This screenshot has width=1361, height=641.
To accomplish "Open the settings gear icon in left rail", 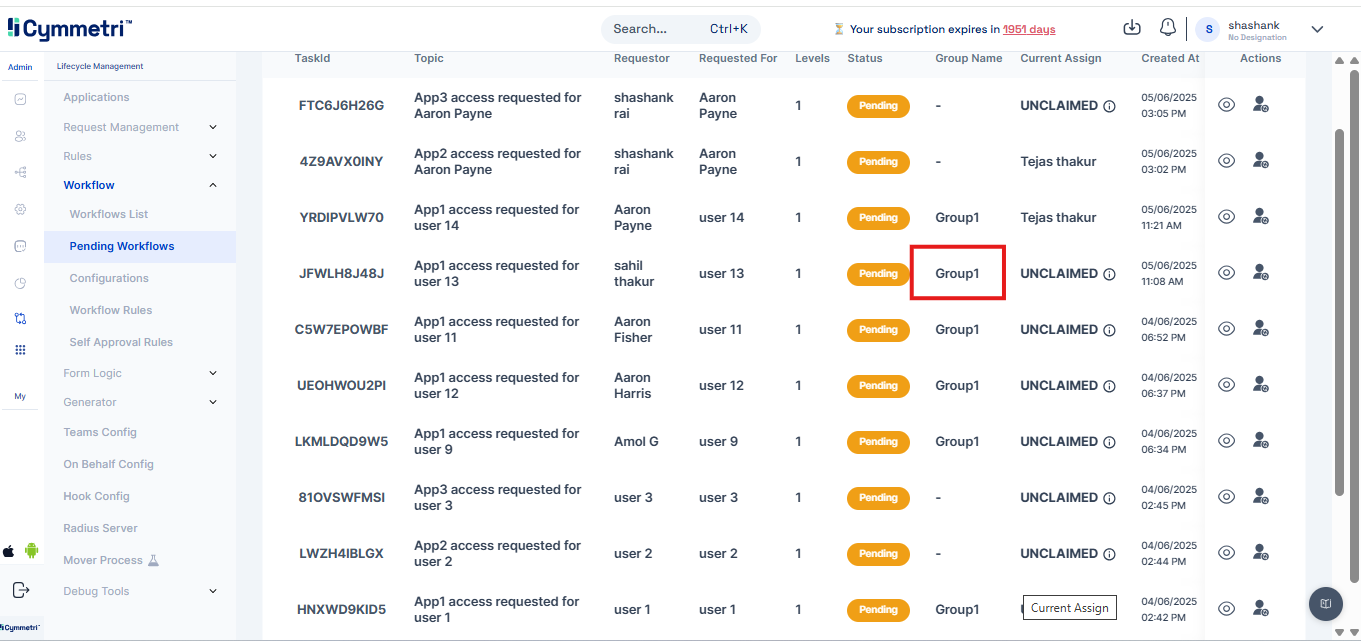I will pyautogui.click(x=20, y=209).
